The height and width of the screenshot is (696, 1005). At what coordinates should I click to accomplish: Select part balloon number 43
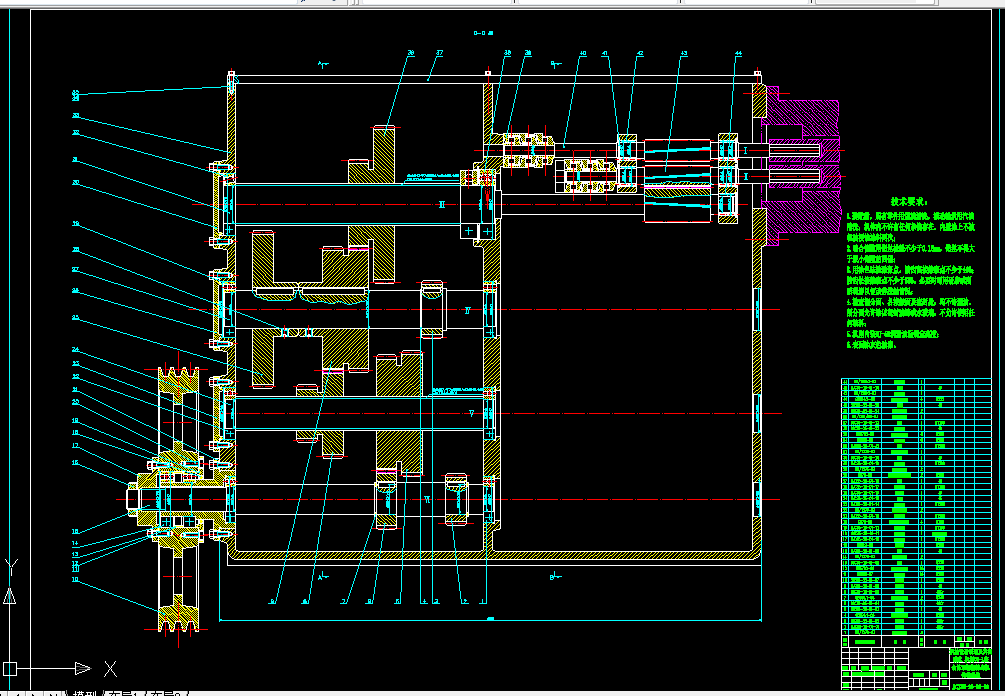[684, 54]
